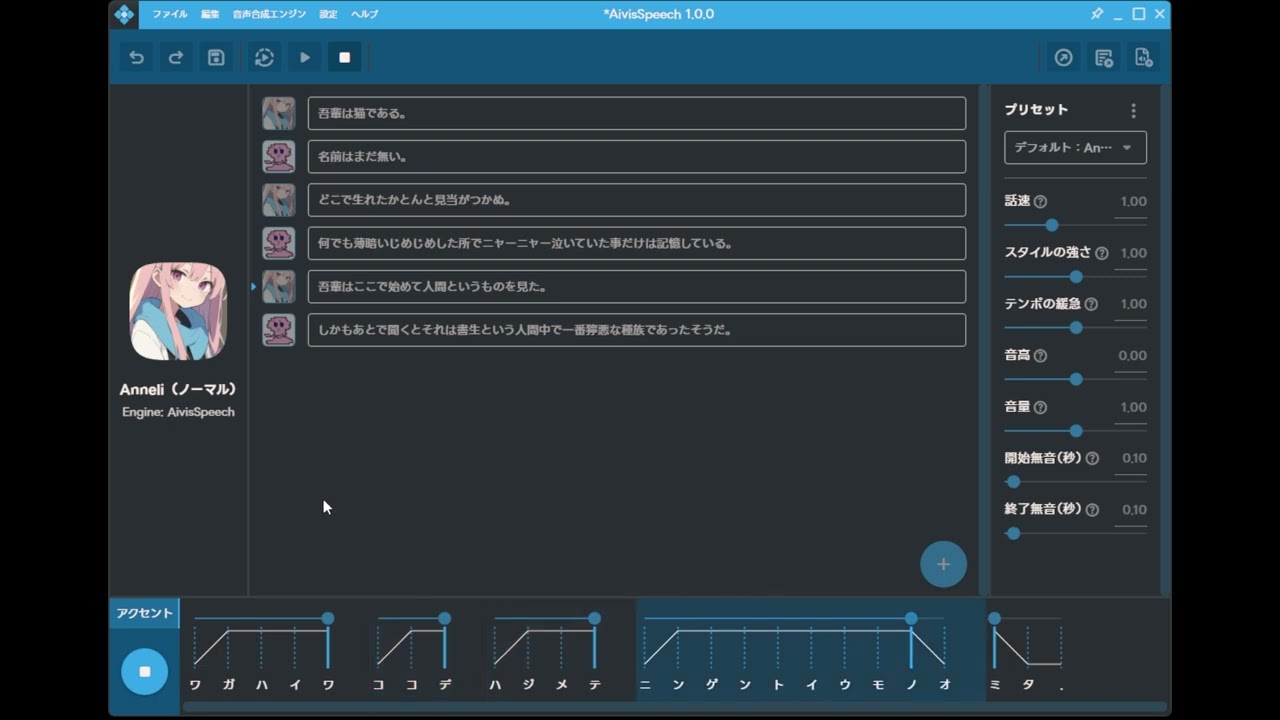Click the AivisSpeech logo icon in the title bar
The width and height of the screenshot is (1280, 720).
tap(124, 14)
